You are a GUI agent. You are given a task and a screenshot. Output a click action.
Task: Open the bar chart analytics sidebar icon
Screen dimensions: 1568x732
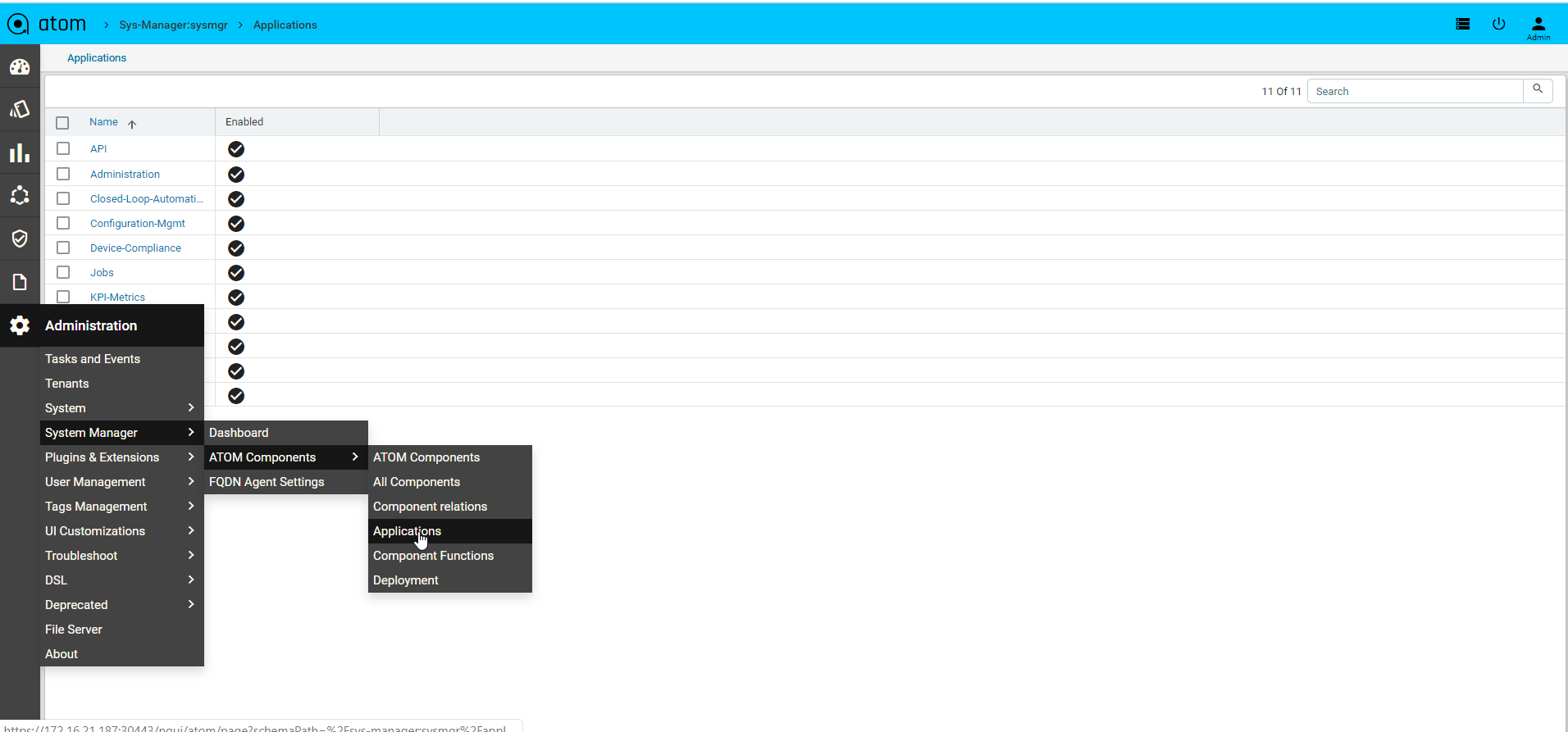[20, 152]
